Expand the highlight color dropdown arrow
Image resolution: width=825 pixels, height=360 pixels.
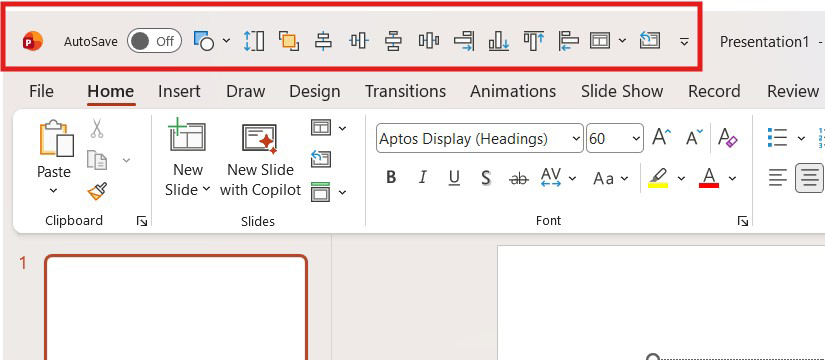point(681,178)
